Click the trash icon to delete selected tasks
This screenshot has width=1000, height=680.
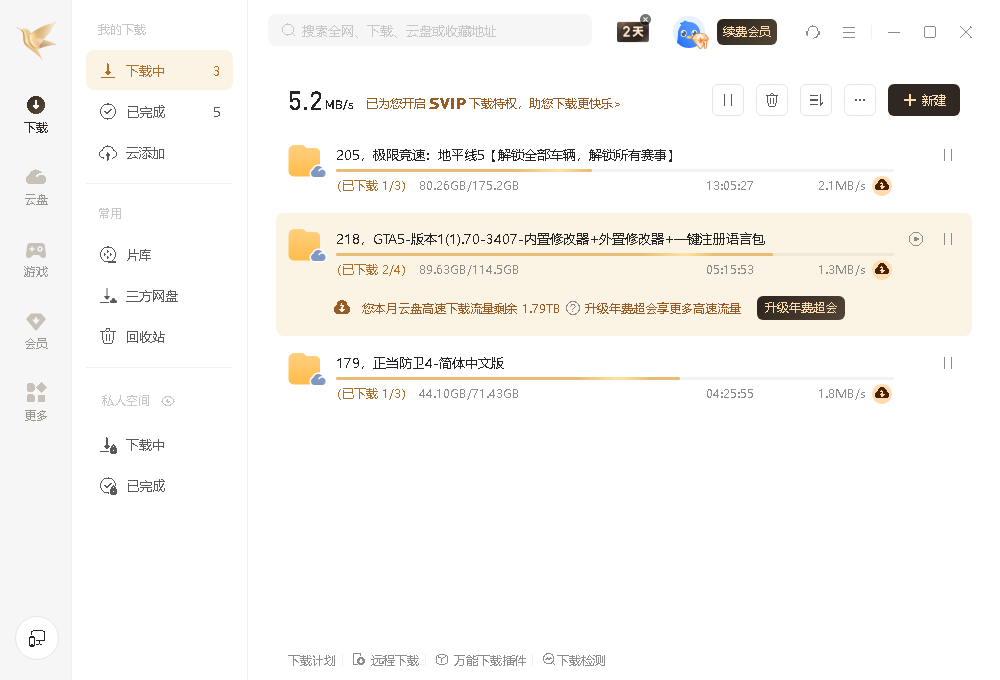[771, 100]
